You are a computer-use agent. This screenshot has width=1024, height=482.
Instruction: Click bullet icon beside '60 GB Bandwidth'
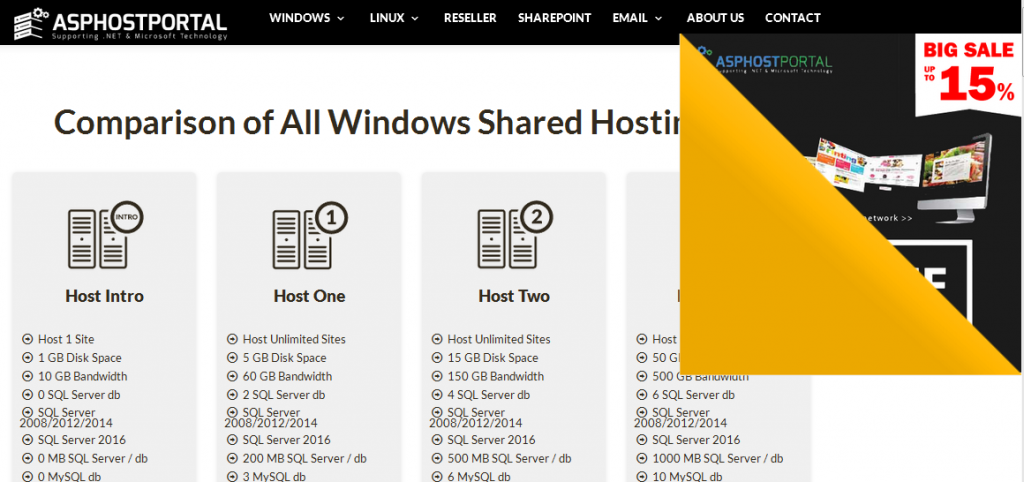point(232,376)
